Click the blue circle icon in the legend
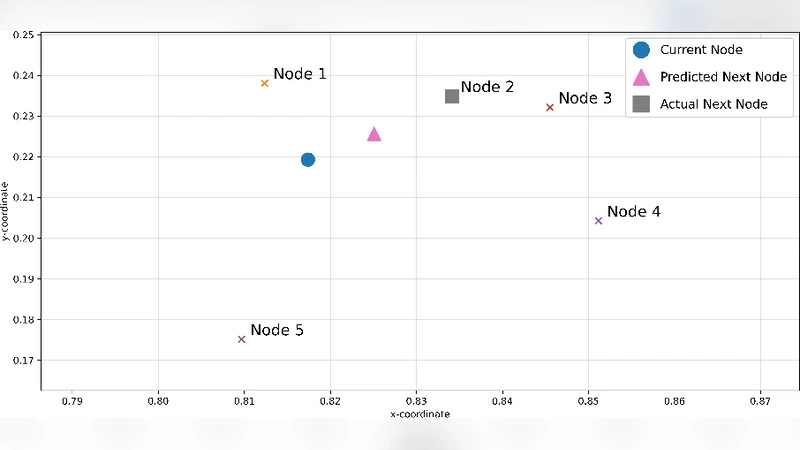Image resolution: width=800 pixels, height=450 pixels. point(642,49)
